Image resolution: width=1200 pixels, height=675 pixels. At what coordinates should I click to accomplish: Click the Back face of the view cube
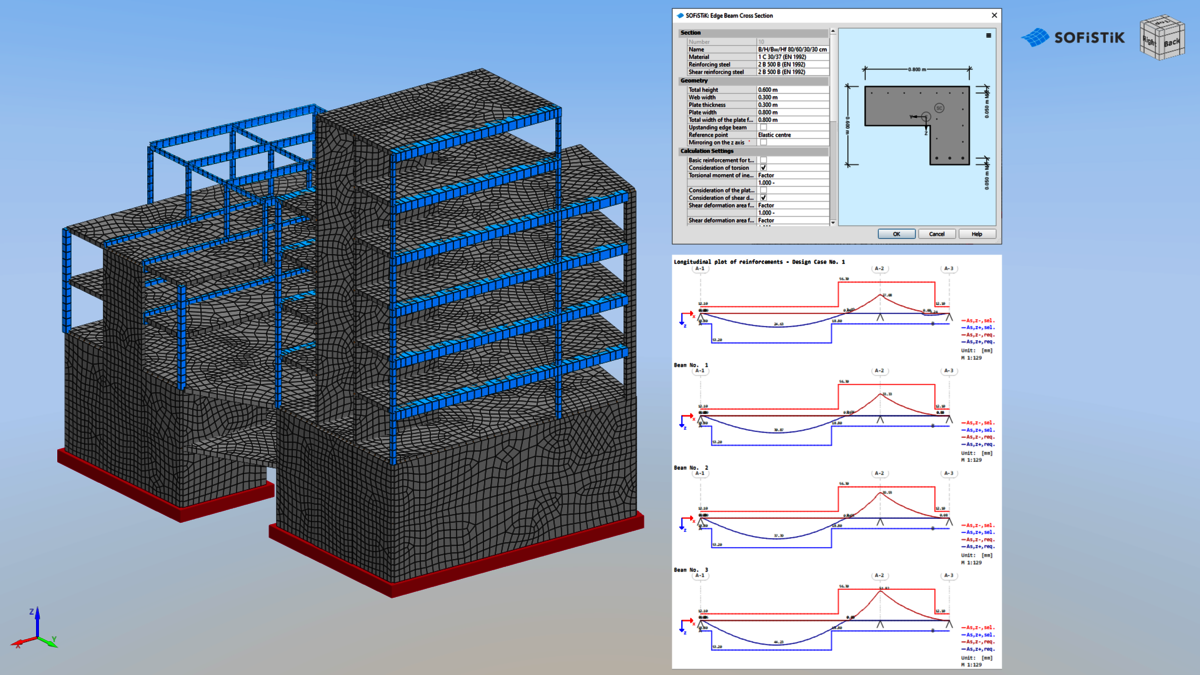(1173, 44)
